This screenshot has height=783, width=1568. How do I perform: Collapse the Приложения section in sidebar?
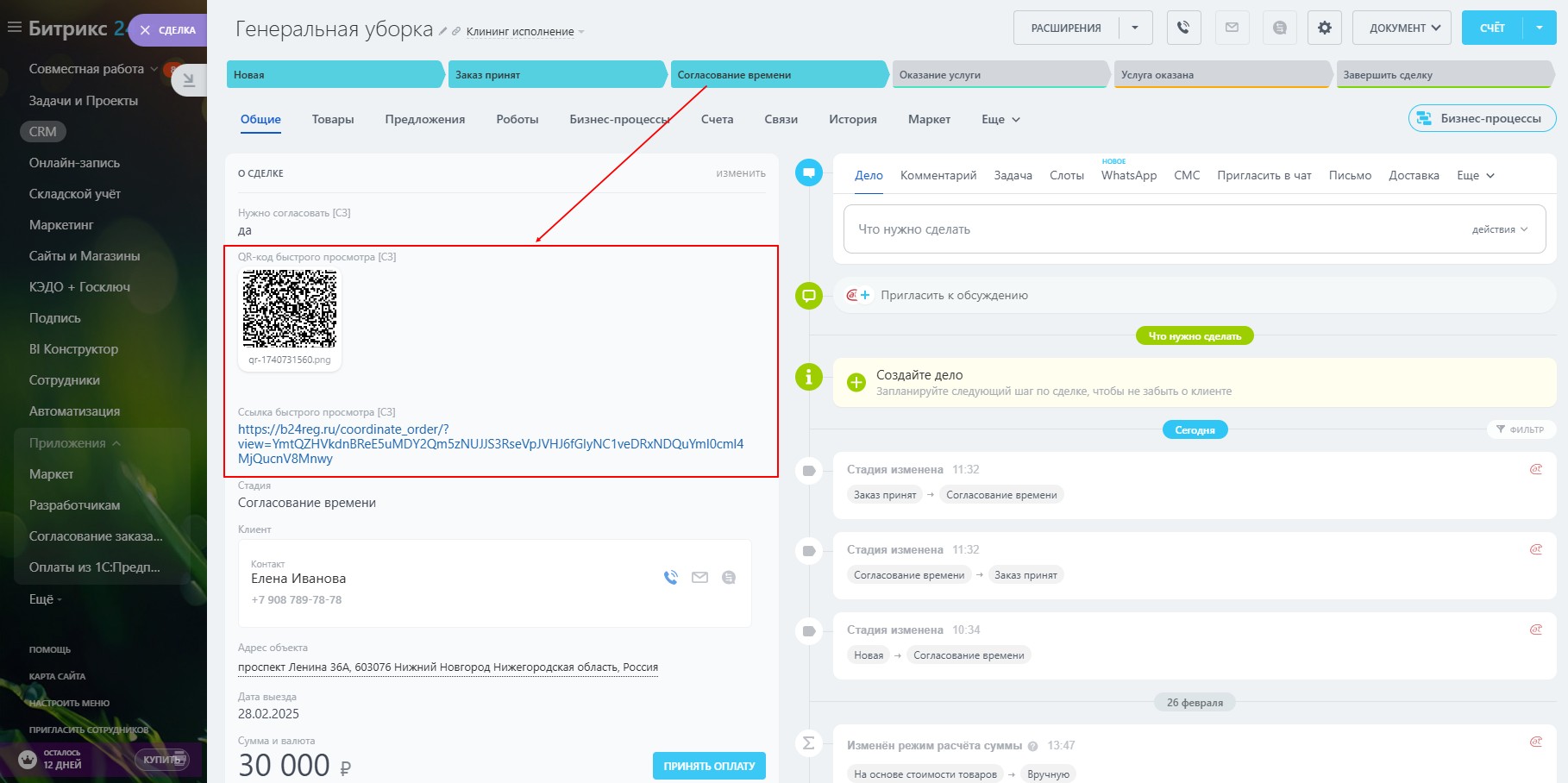(75, 443)
